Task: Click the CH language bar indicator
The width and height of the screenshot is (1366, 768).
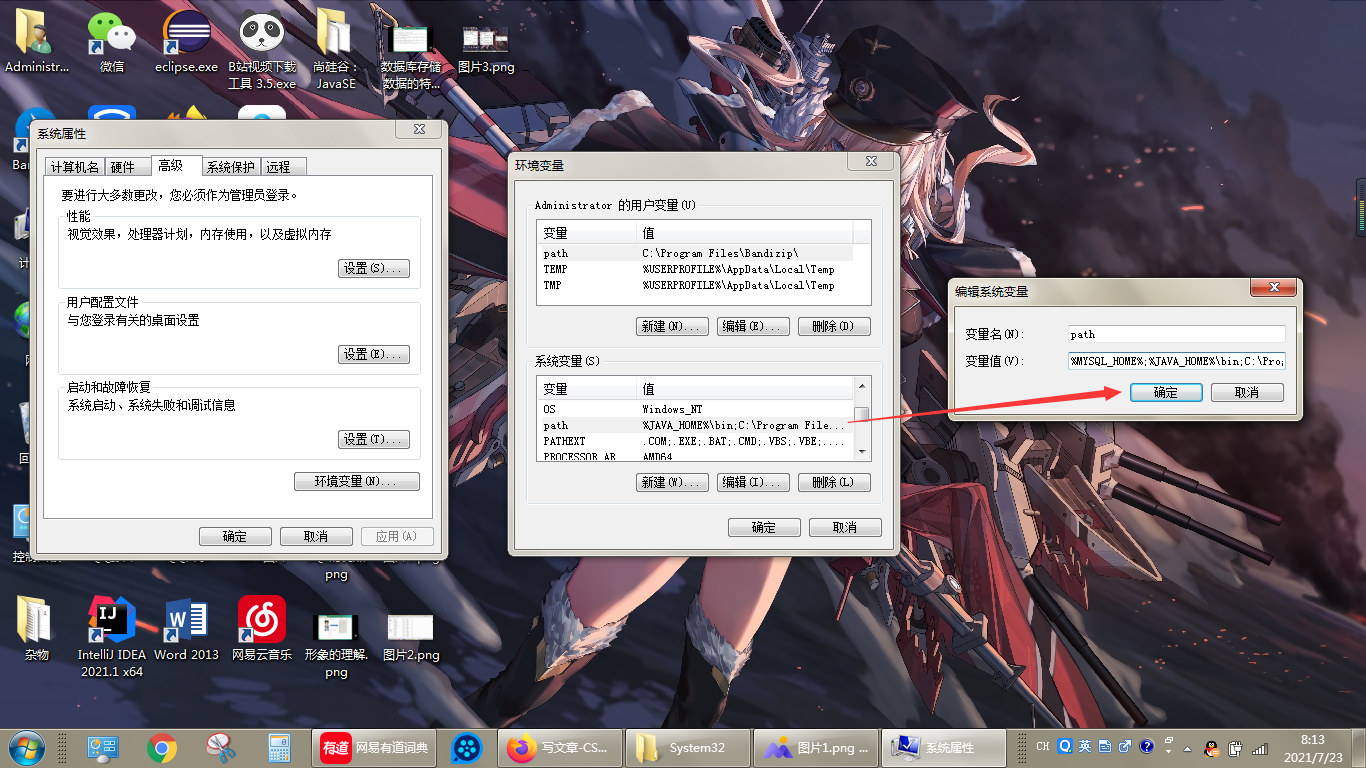Action: [x=1043, y=746]
